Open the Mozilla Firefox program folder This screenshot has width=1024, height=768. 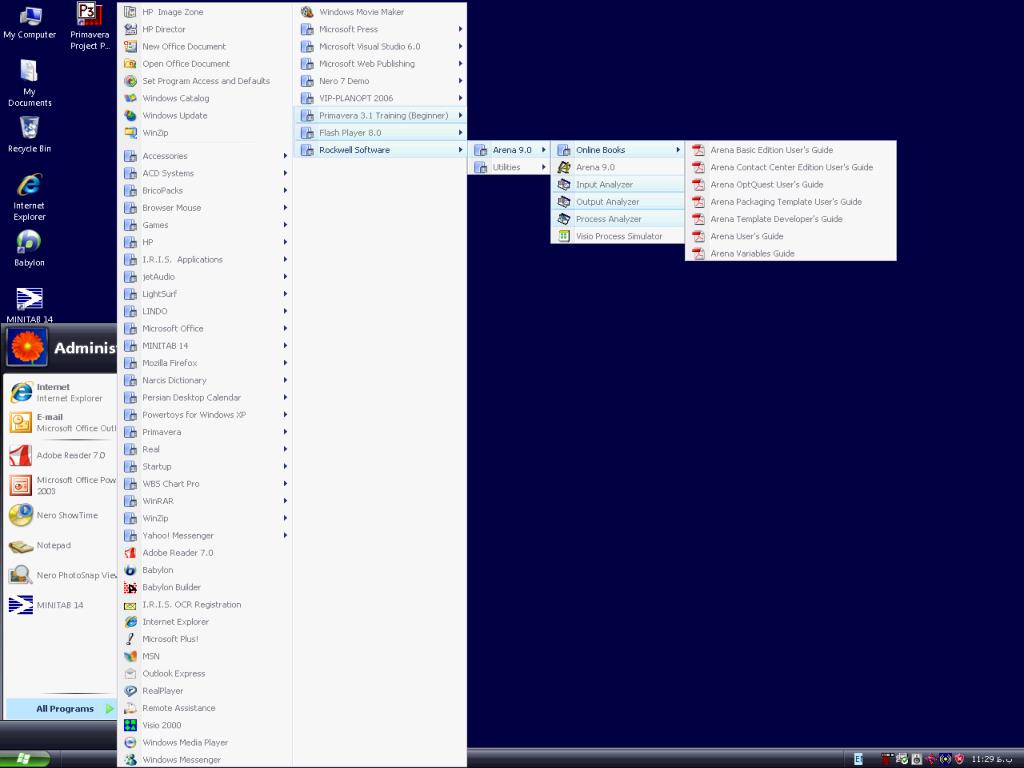[206, 363]
